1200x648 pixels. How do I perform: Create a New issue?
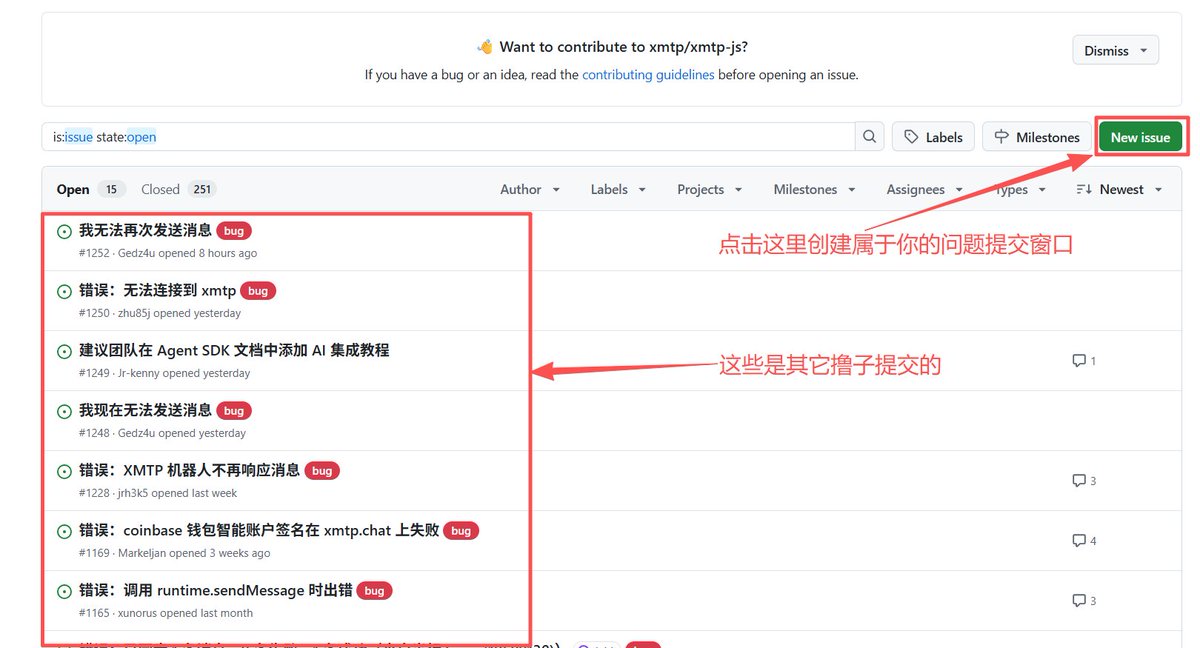click(1140, 137)
